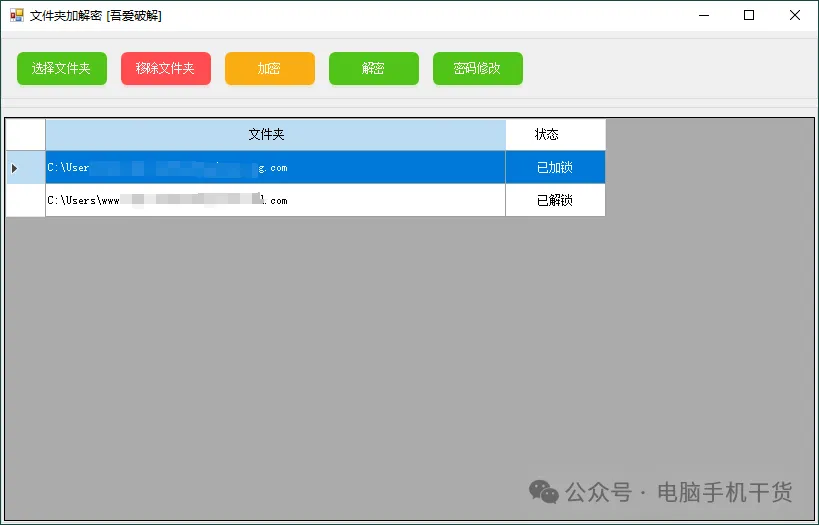This screenshot has height=525, width=819.
Task: Click the orange 加密 button
Action: pyautogui.click(x=270, y=68)
